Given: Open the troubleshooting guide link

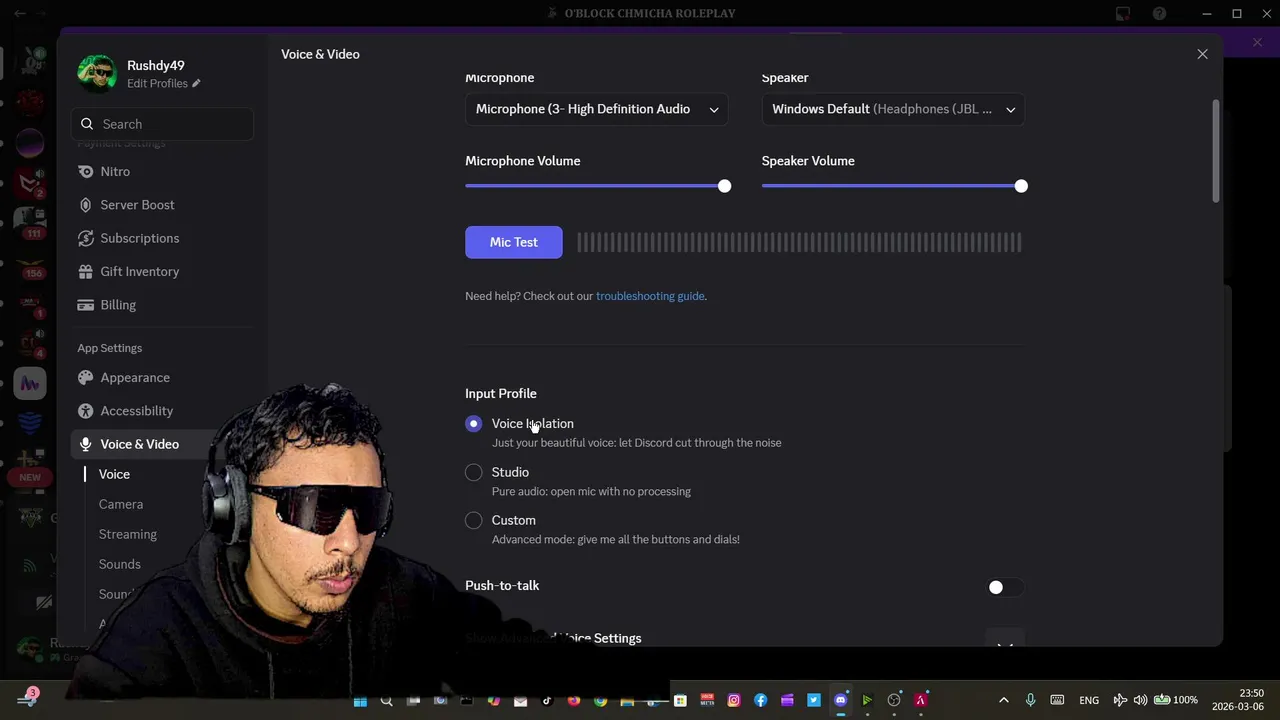Looking at the screenshot, I should coord(650,296).
